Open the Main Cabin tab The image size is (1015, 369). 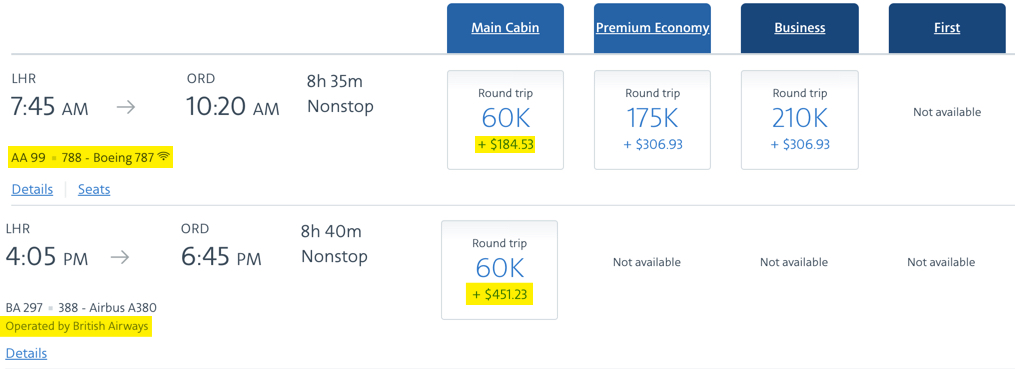(x=505, y=28)
